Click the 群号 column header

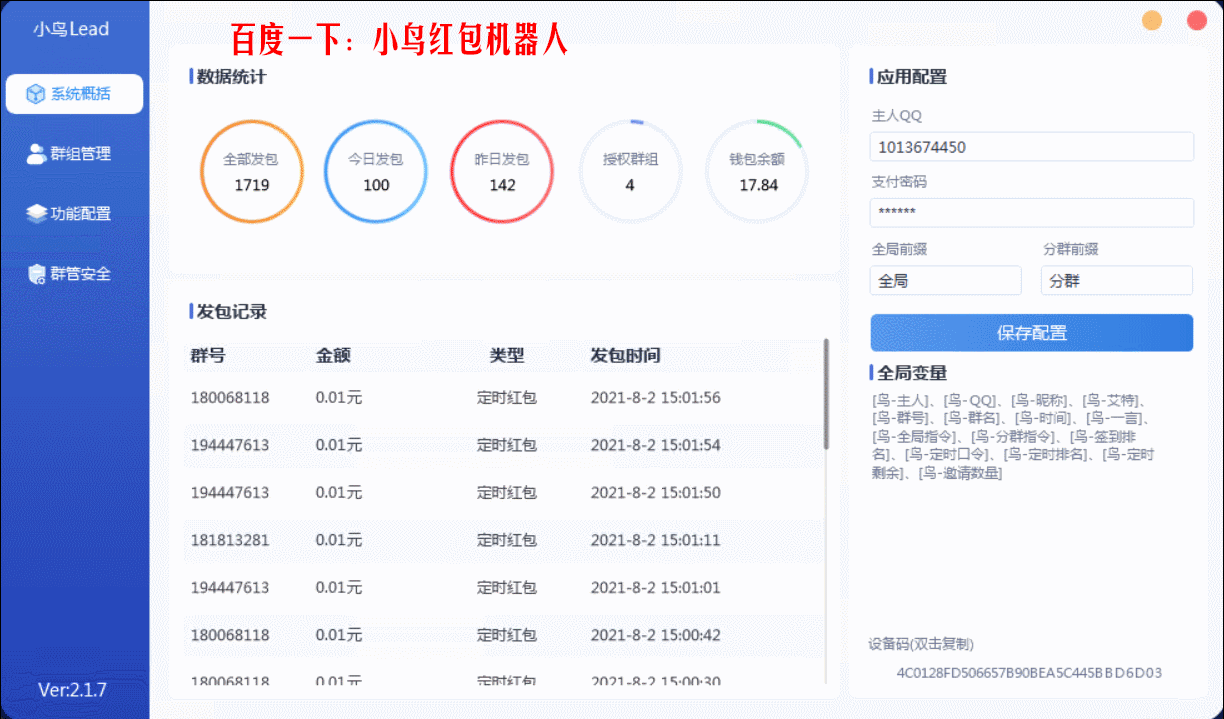coord(208,355)
